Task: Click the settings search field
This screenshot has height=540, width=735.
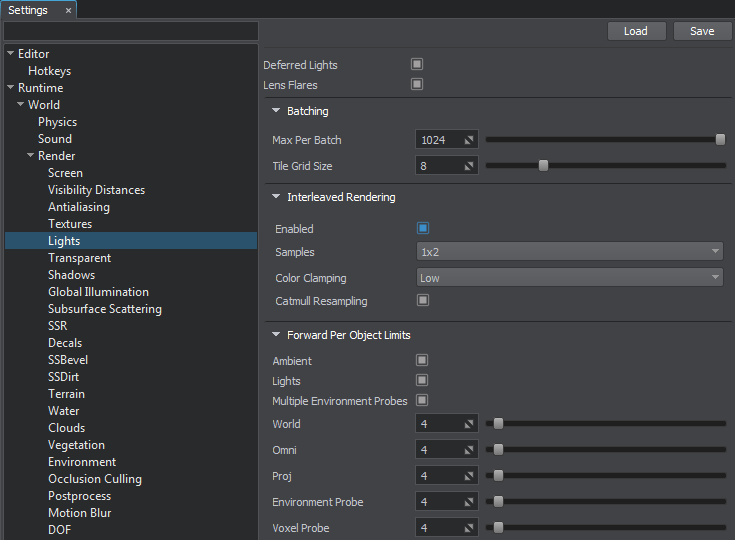Action: tap(130, 31)
